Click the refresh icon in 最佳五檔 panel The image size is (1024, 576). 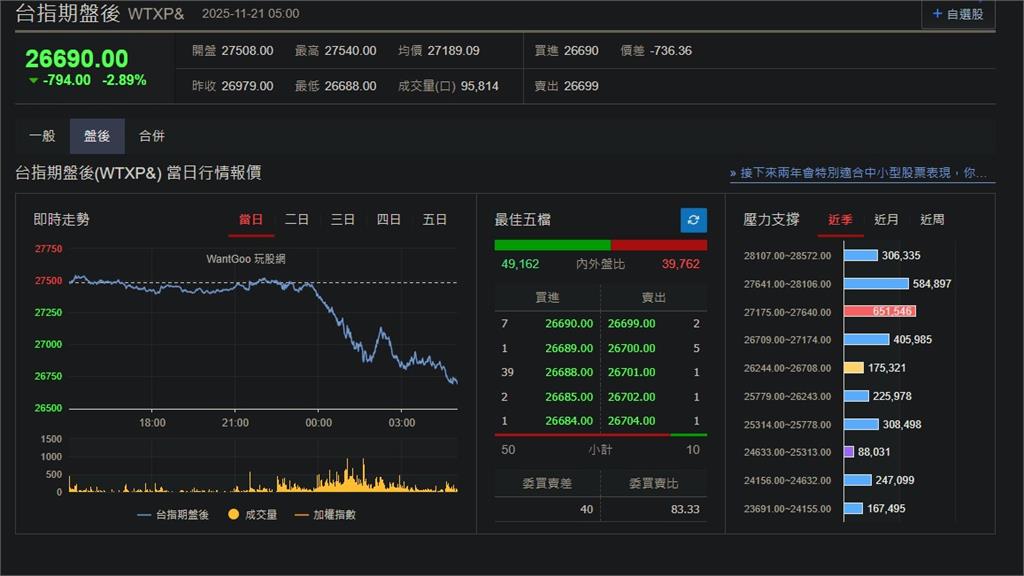692,219
